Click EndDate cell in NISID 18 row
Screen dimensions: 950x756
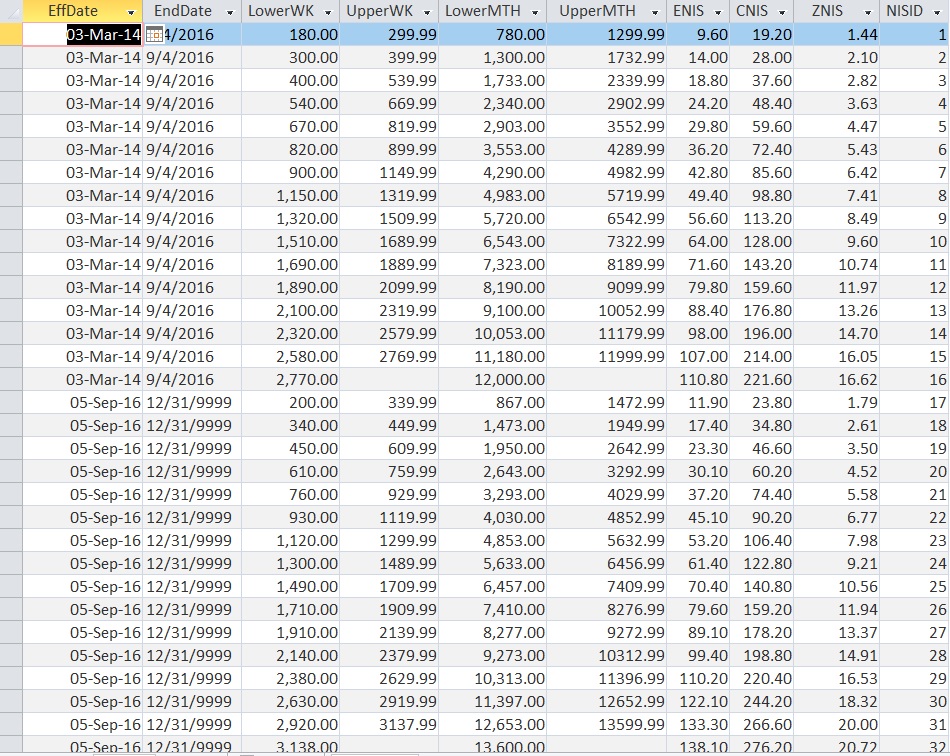click(x=192, y=426)
